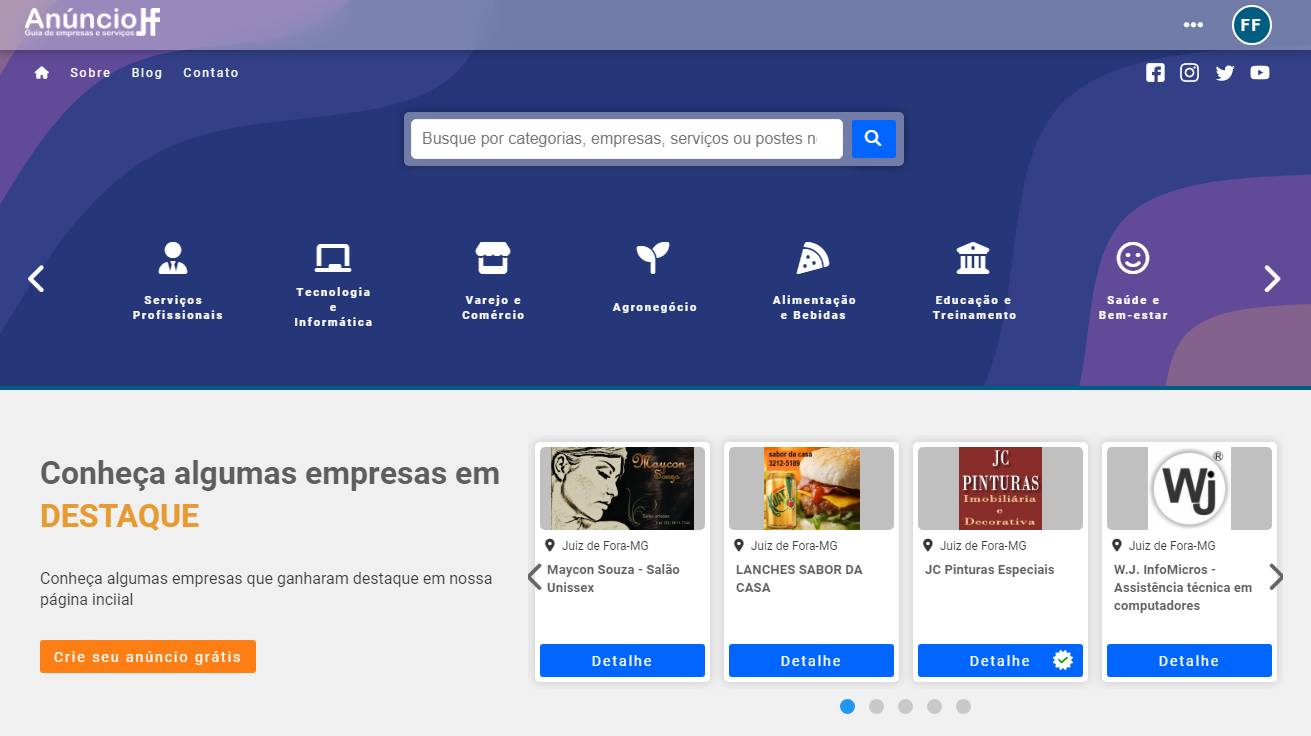This screenshot has width=1311, height=736.
Task: Click the W.J. InfoMicros logo thumbnail
Action: pyautogui.click(x=1189, y=488)
